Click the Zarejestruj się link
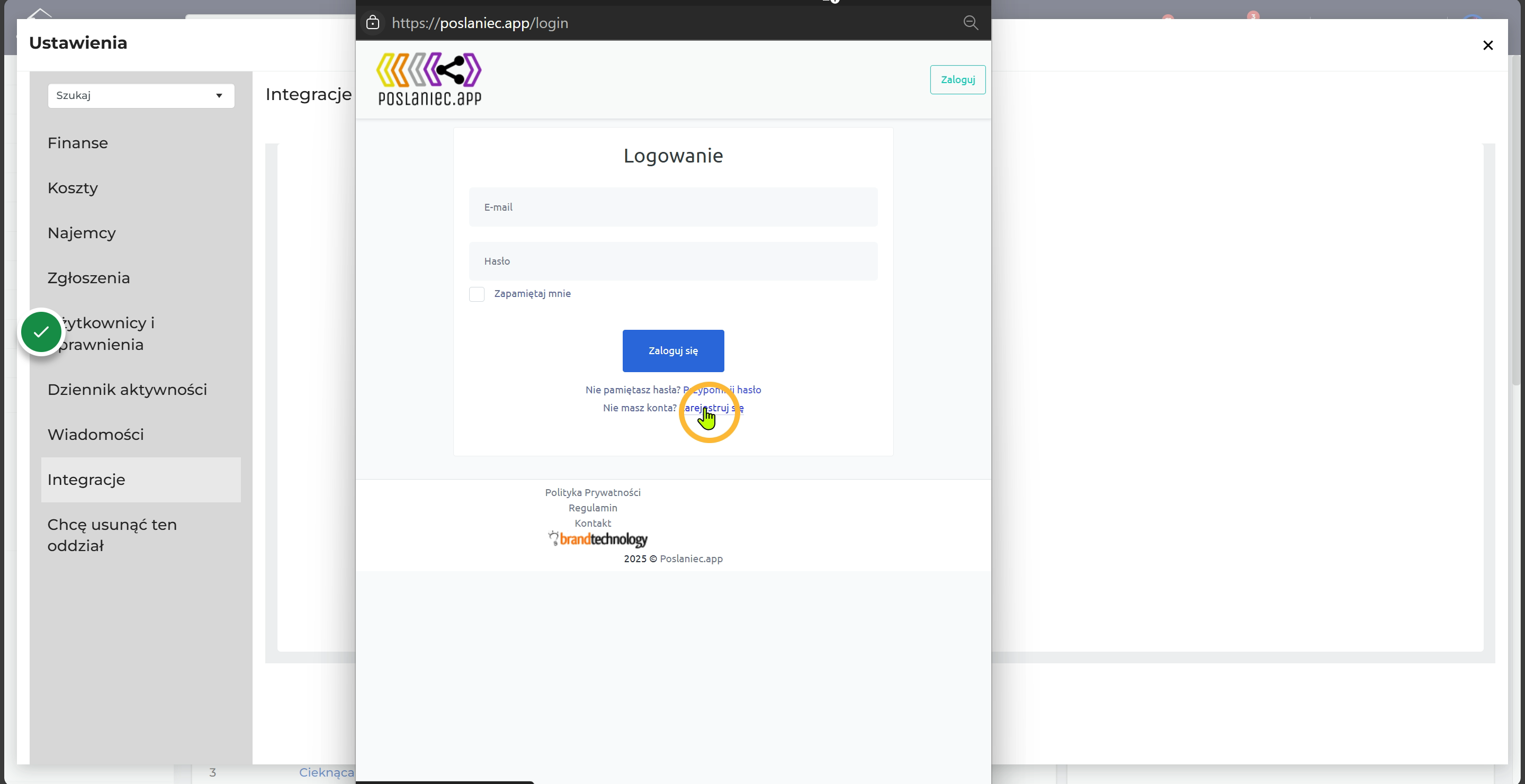Screen dimensions: 1525x784 [x=711, y=408]
